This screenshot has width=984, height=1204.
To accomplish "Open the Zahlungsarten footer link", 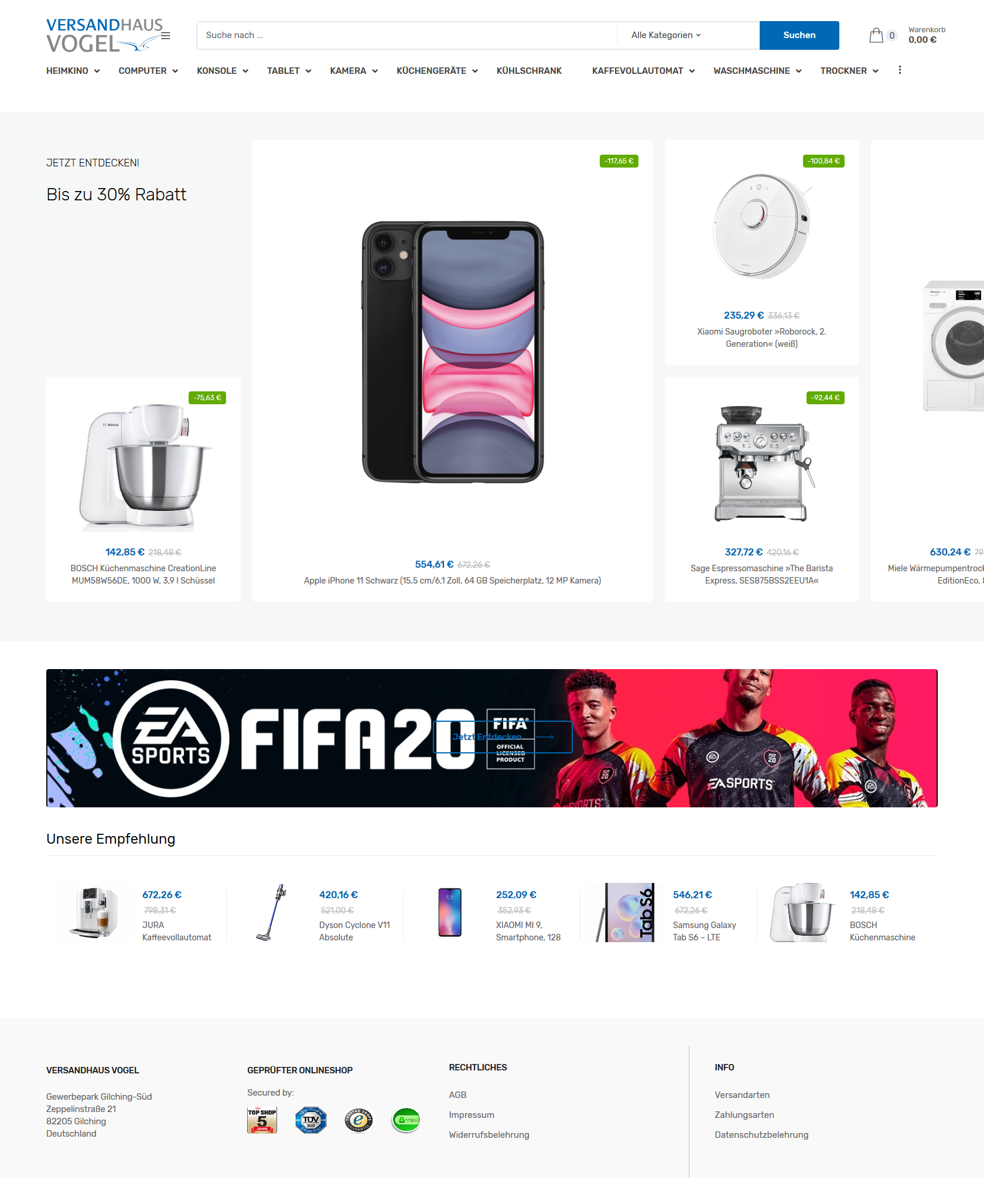I will (744, 1115).
